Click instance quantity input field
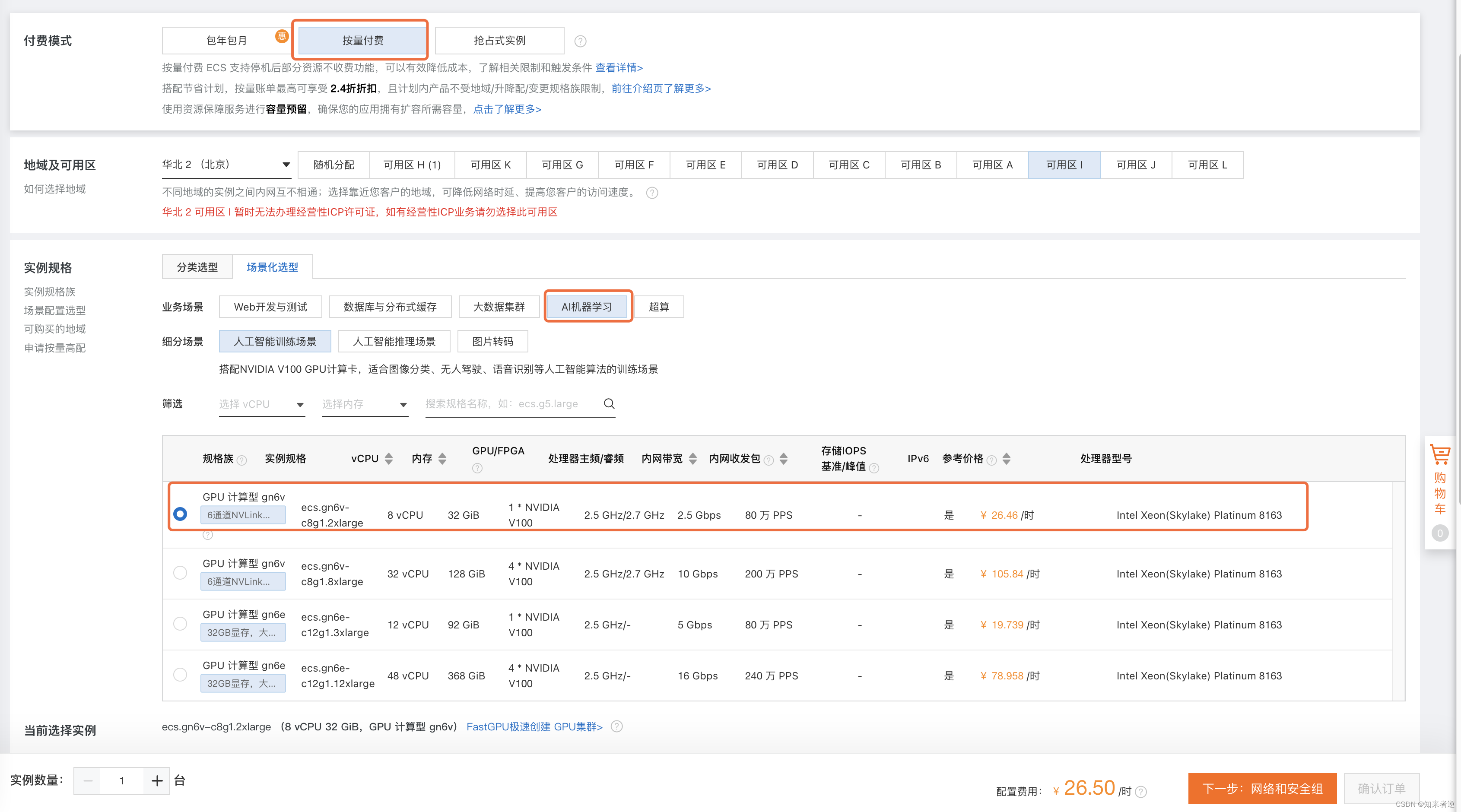The height and width of the screenshot is (812, 1461). [x=122, y=781]
